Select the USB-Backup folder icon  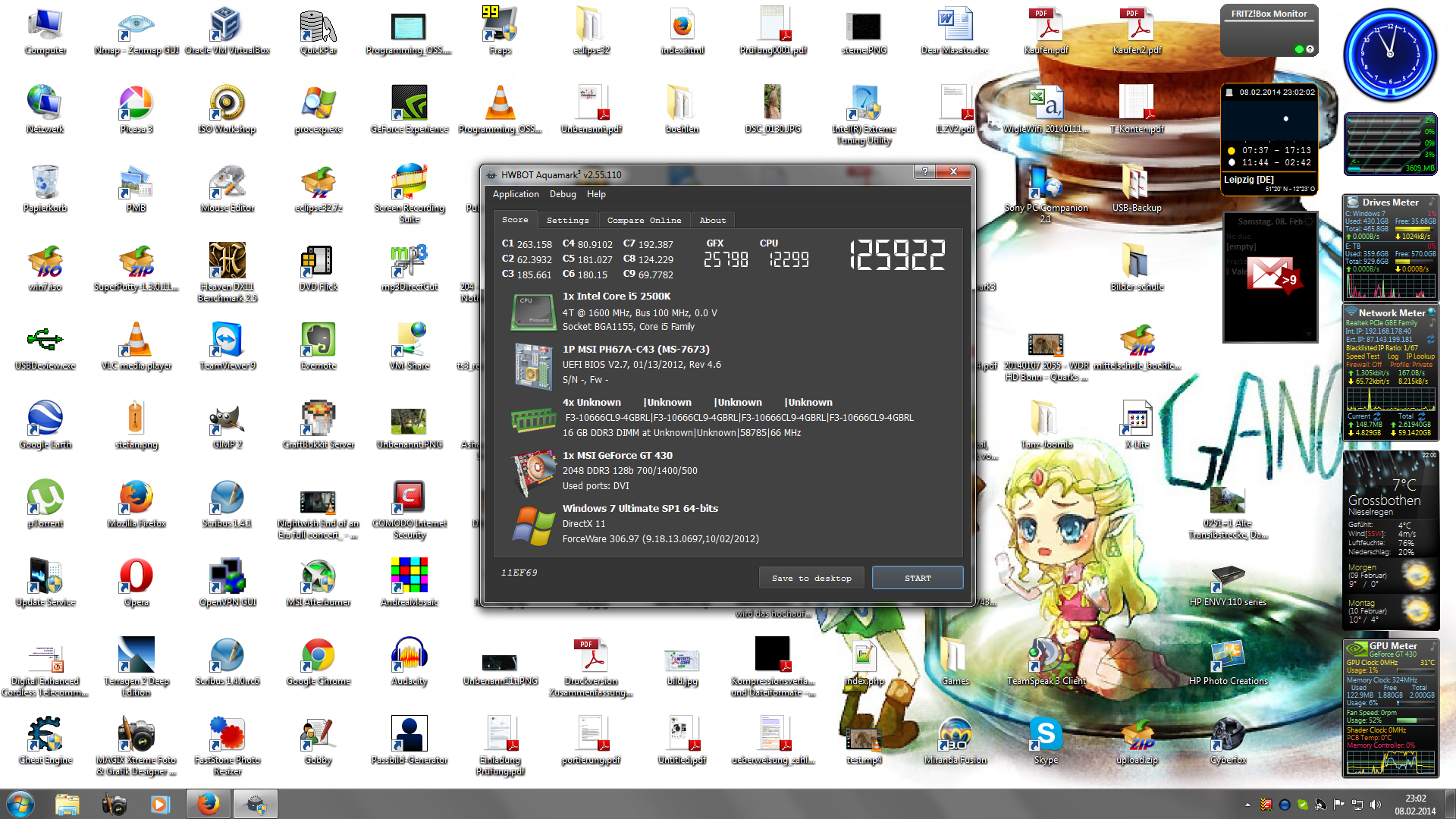point(1137,190)
